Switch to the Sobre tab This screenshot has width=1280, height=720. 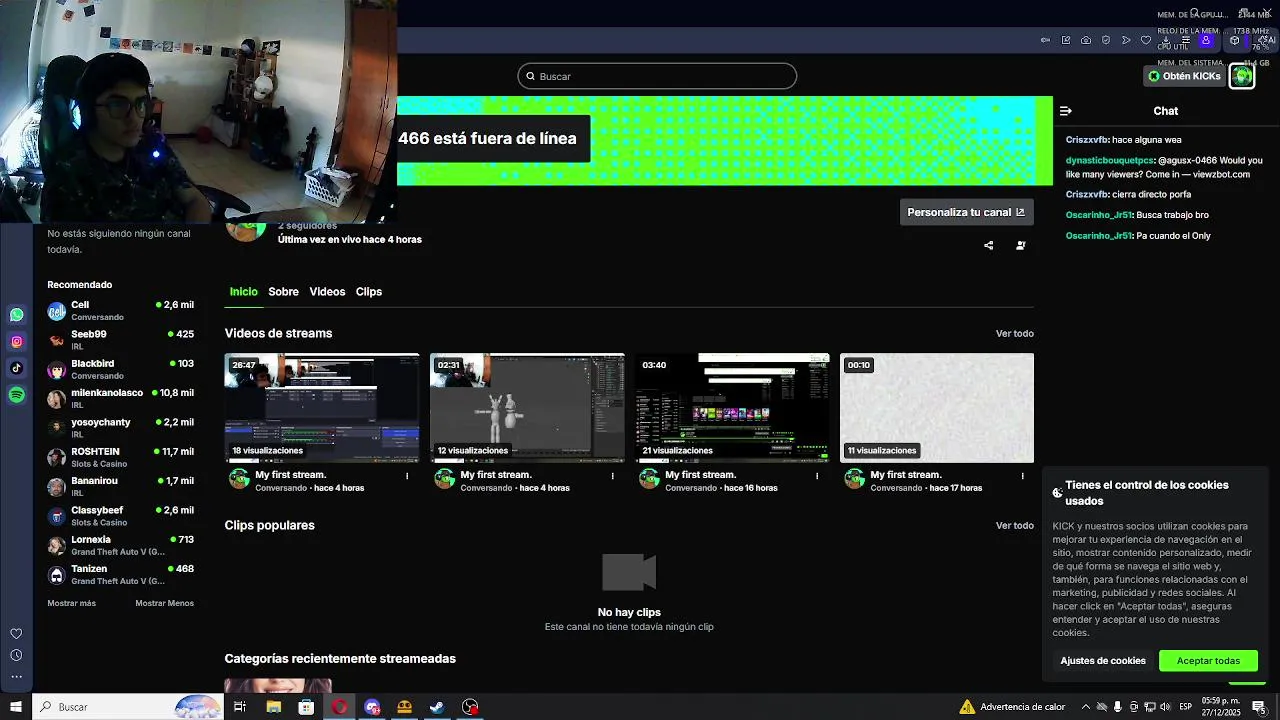(x=283, y=292)
